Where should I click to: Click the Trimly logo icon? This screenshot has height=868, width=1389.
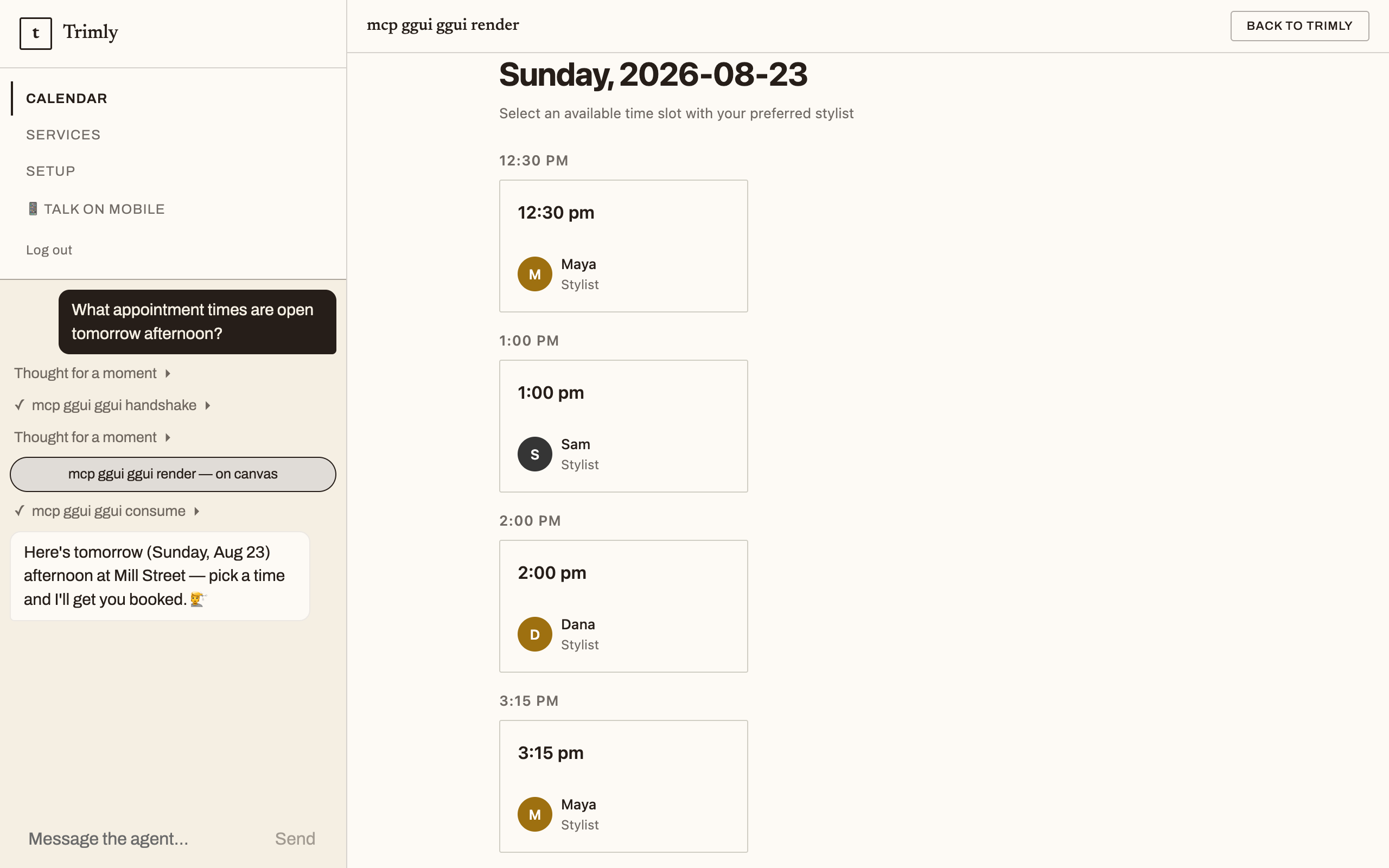tap(36, 33)
